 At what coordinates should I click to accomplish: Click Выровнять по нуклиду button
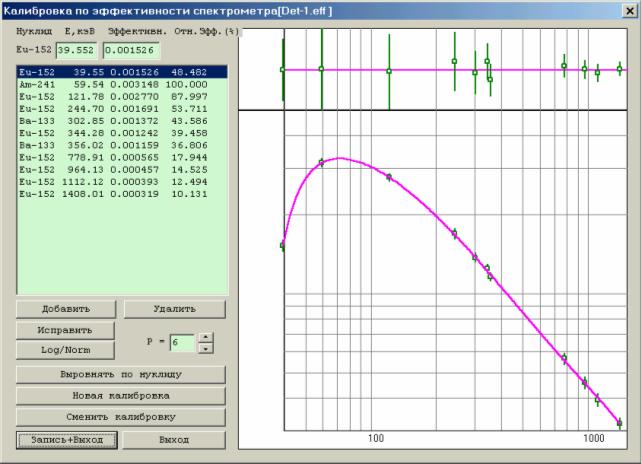pos(121,374)
